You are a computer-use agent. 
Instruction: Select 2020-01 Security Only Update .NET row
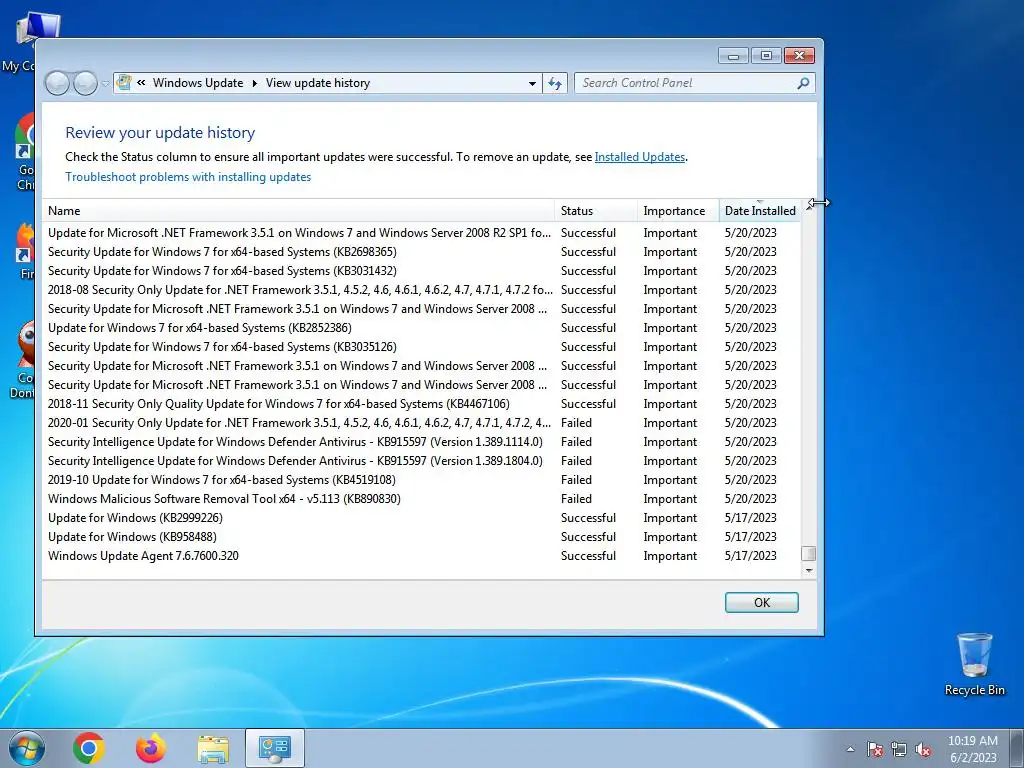[x=421, y=423]
